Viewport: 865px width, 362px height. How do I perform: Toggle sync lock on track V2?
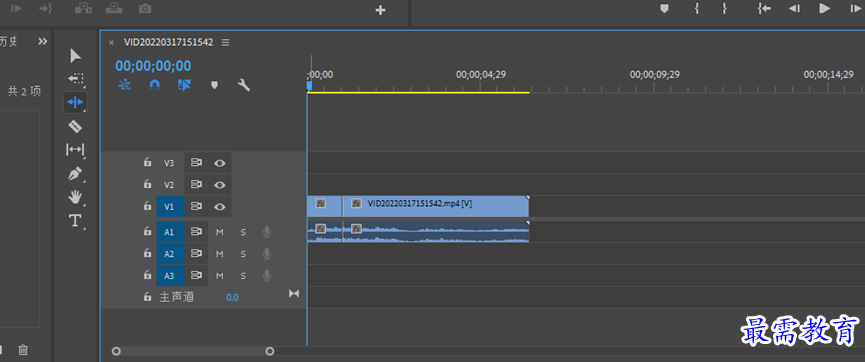click(196, 185)
